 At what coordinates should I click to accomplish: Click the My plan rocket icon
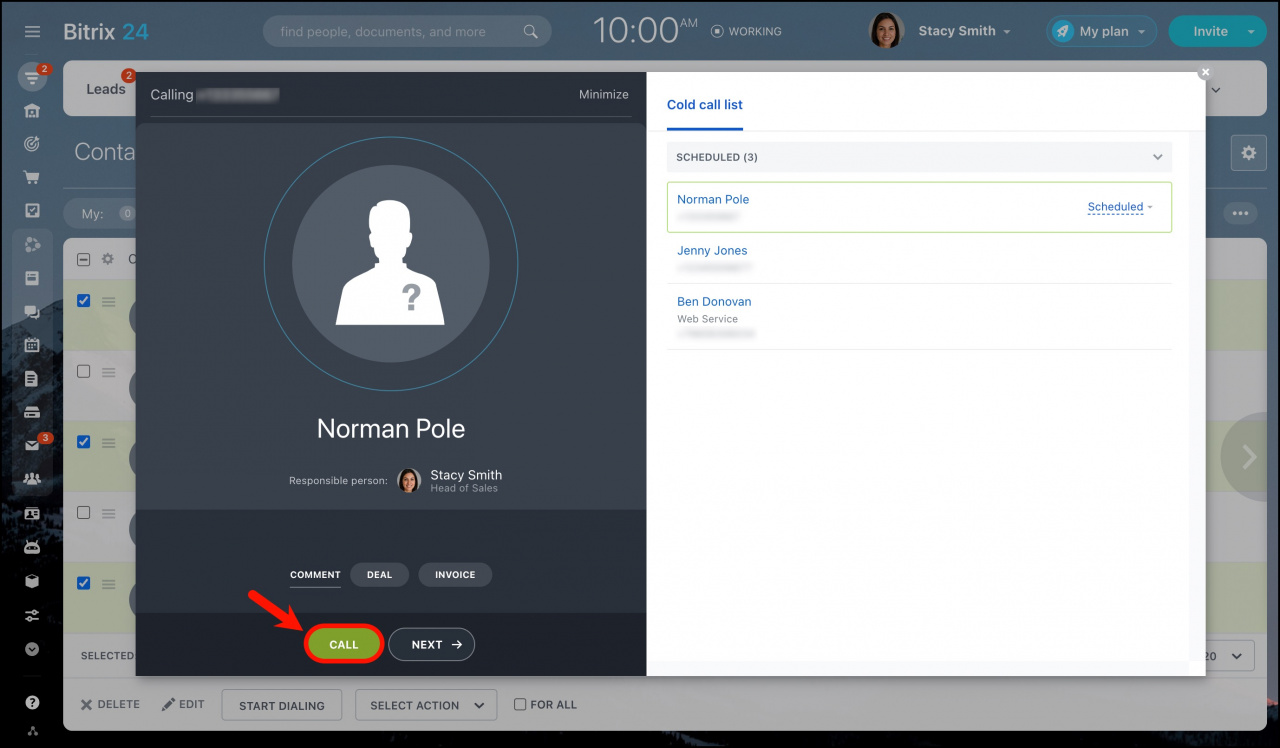(x=1061, y=32)
